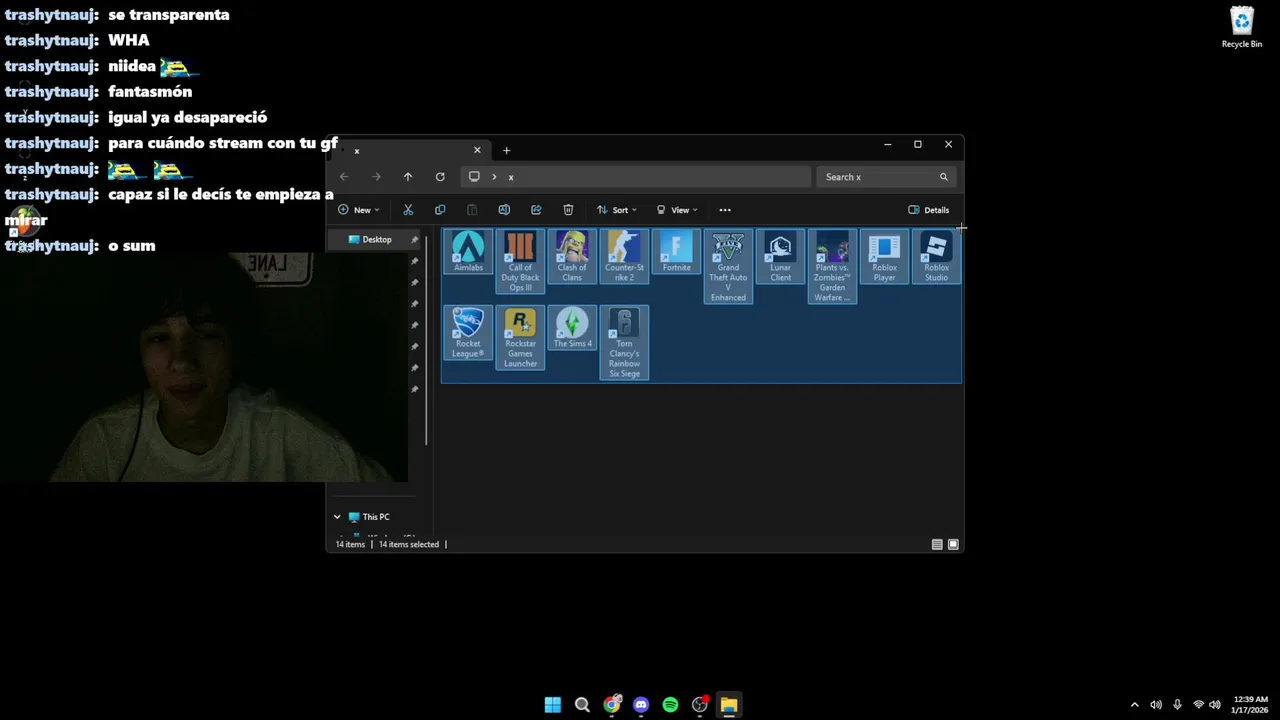Open Discord from taskbar
This screenshot has height=720, width=1280.
pyautogui.click(x=641, y=705)
